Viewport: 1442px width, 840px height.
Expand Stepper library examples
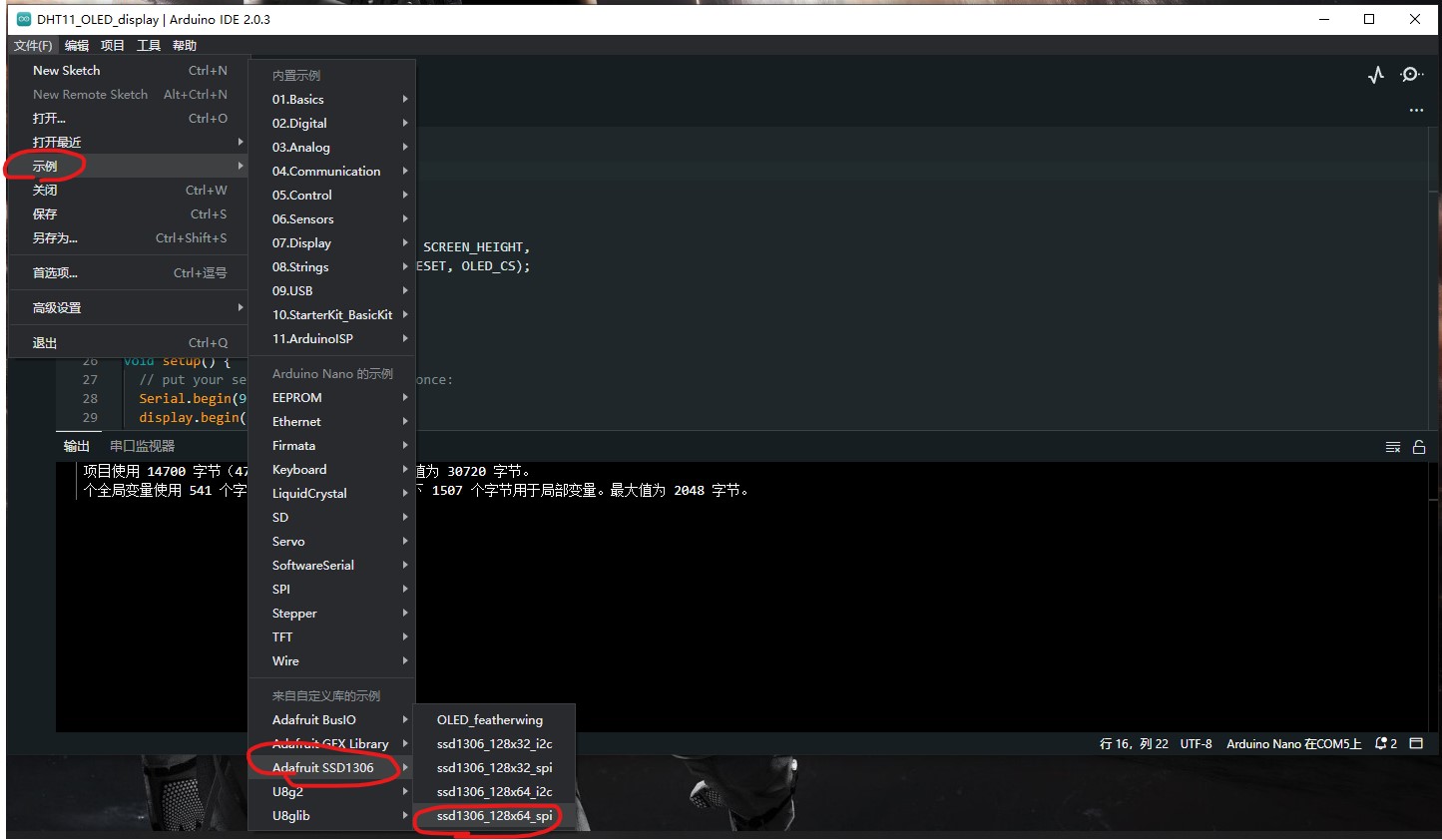point(331,614)
